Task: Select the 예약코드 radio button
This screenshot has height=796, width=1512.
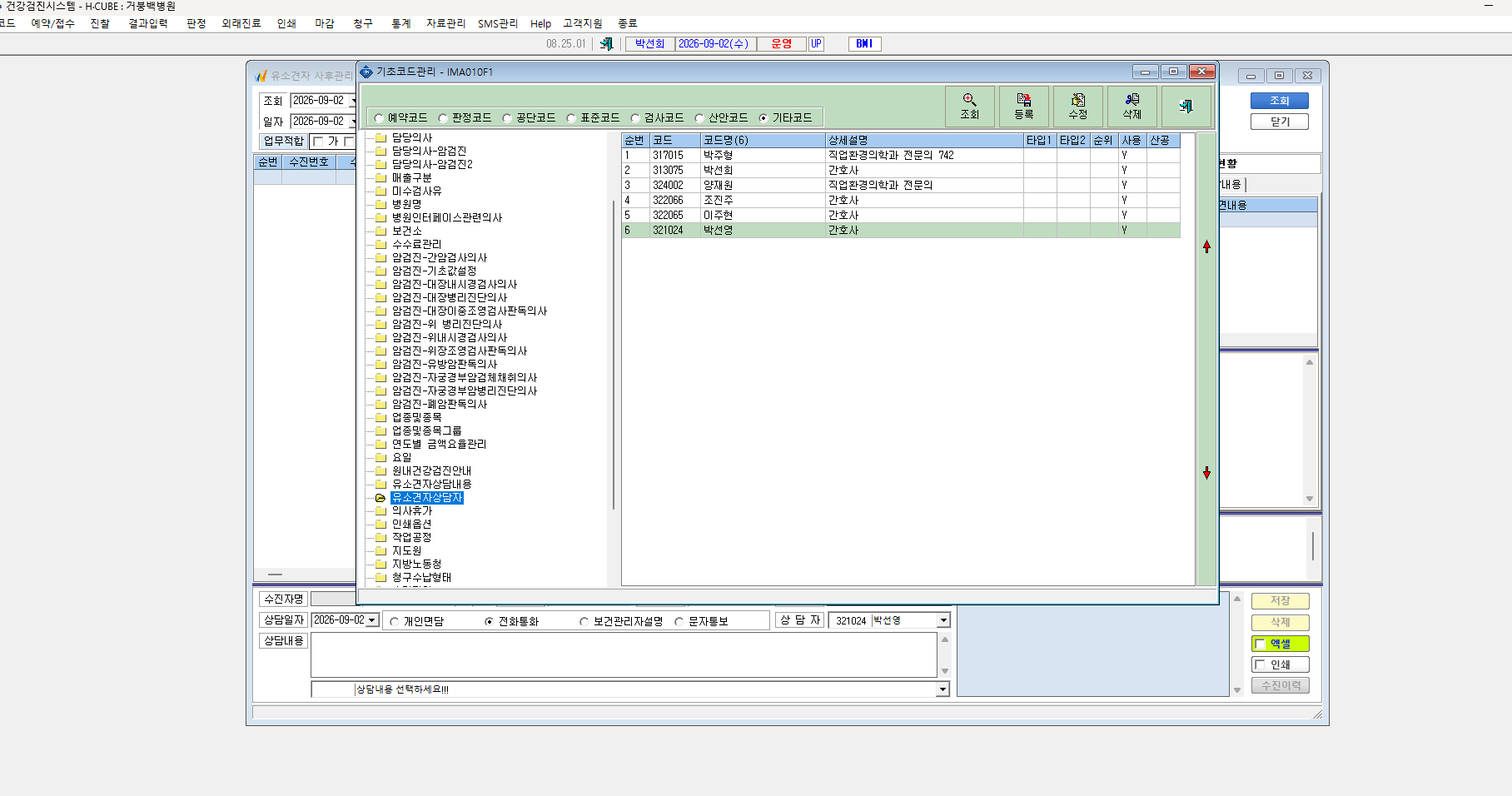Action: click(379, 118)
